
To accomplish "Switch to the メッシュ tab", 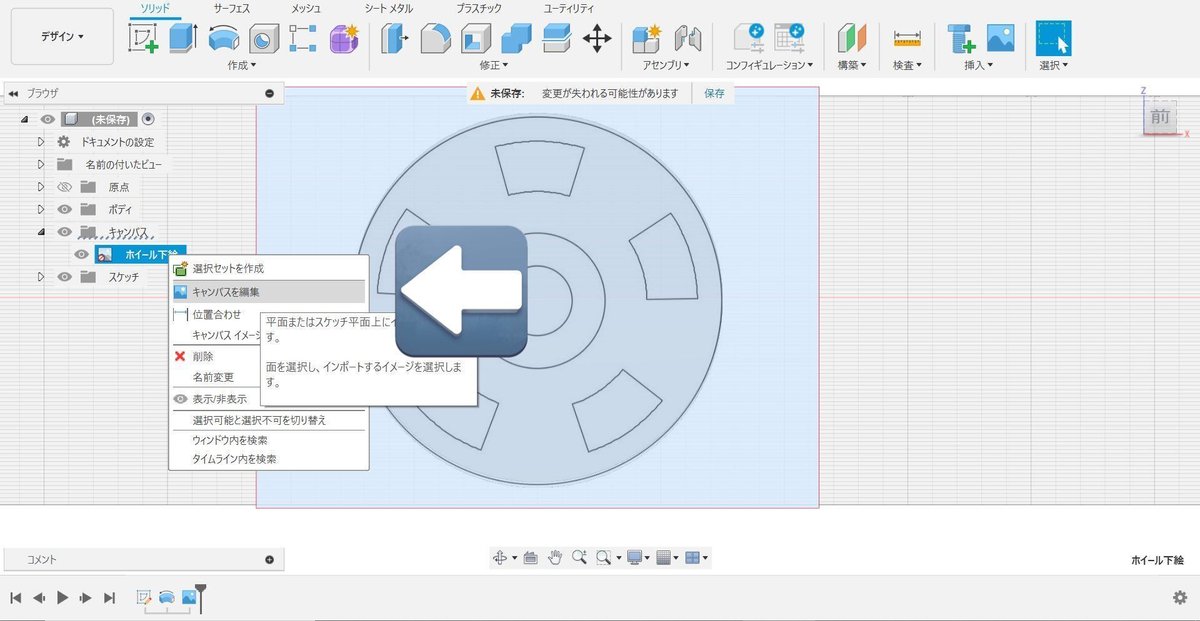I will click(306, 8).
